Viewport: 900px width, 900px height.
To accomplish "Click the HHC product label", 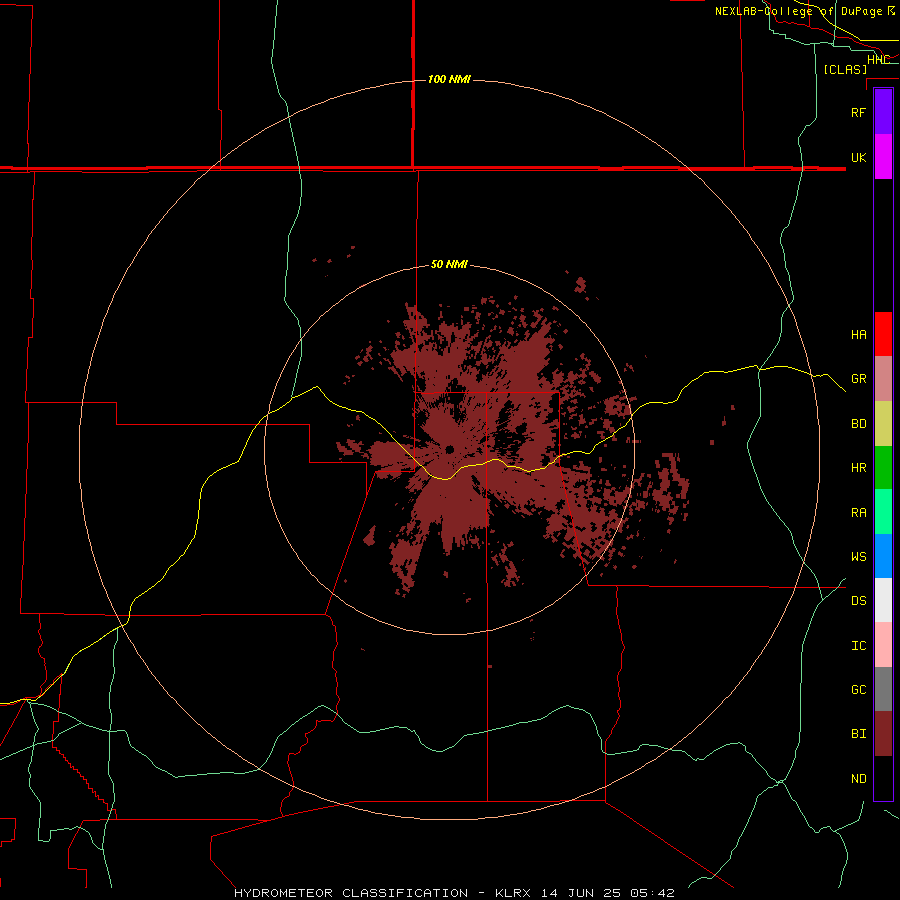I will (878, 59).
